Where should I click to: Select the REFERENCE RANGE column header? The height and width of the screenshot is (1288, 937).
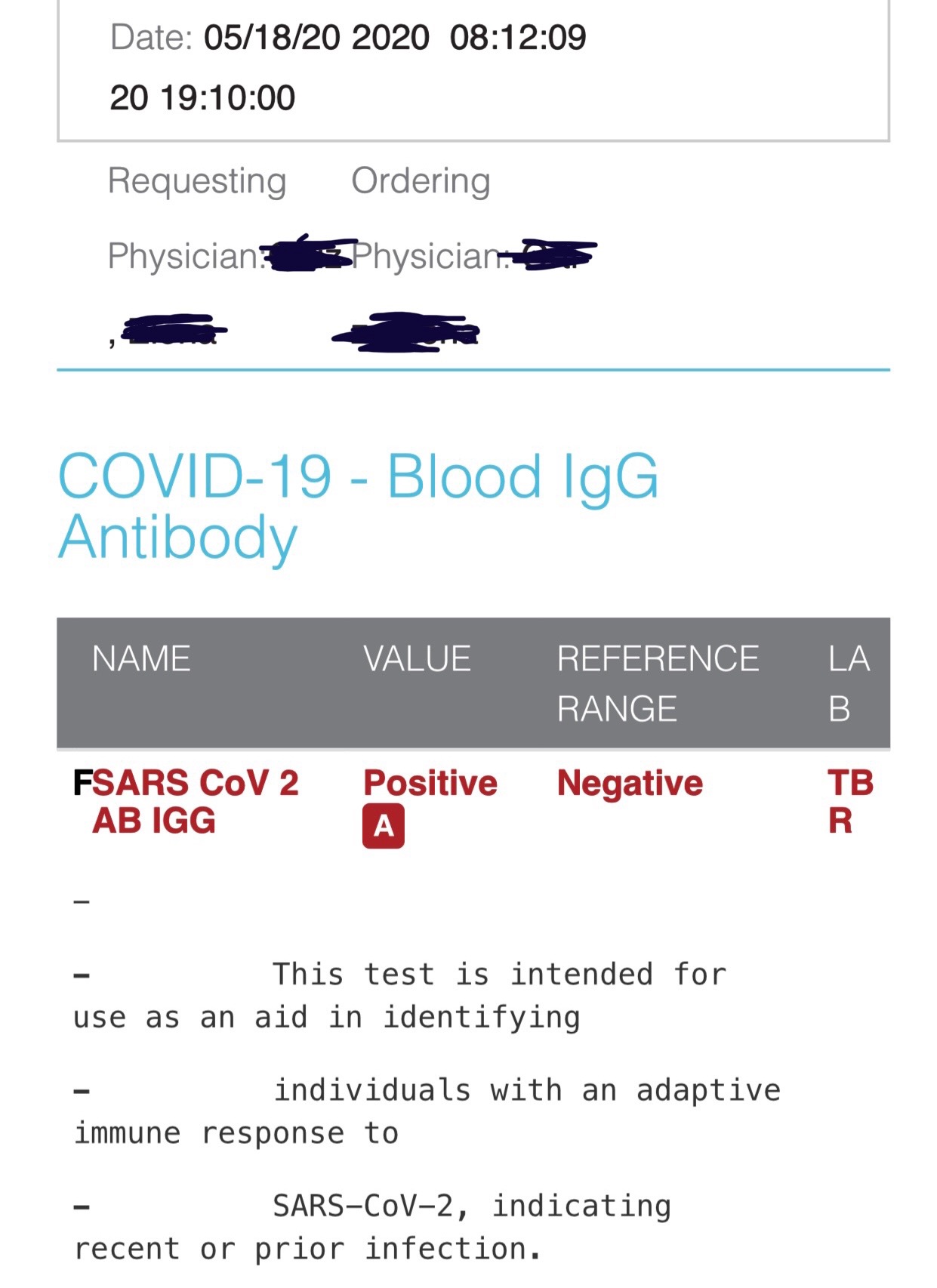pyautogui.click(x=657, y=683)
